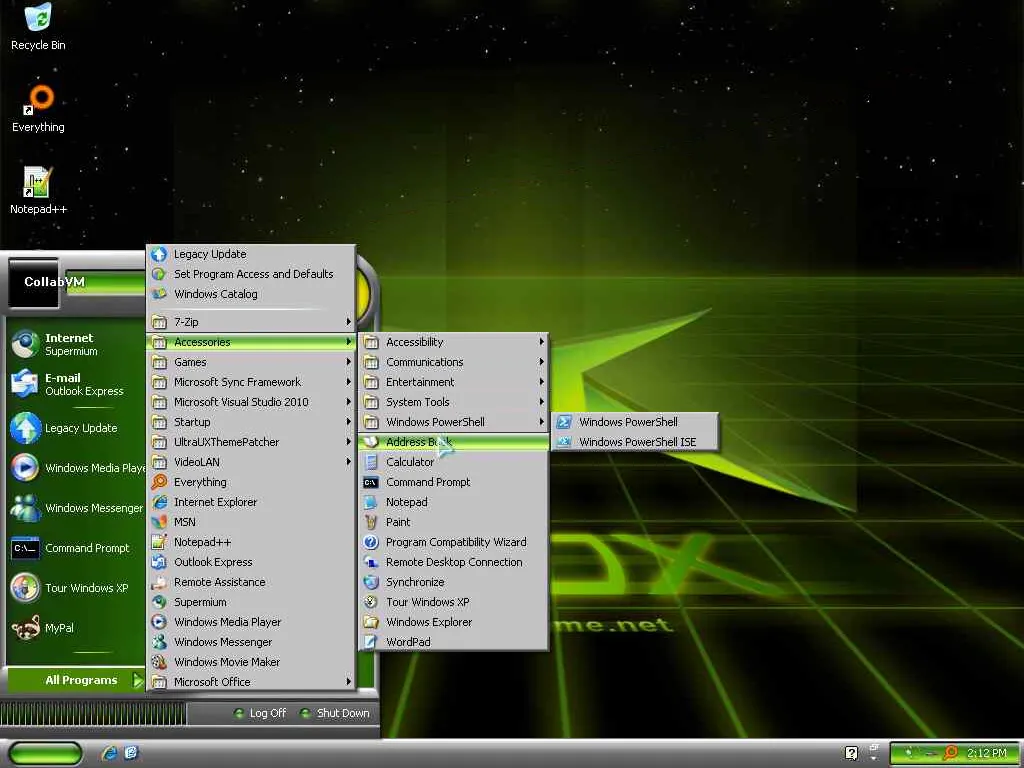Select Everything in All Programs list
The width and height of the screenshot is (1024, 768).
251,482
